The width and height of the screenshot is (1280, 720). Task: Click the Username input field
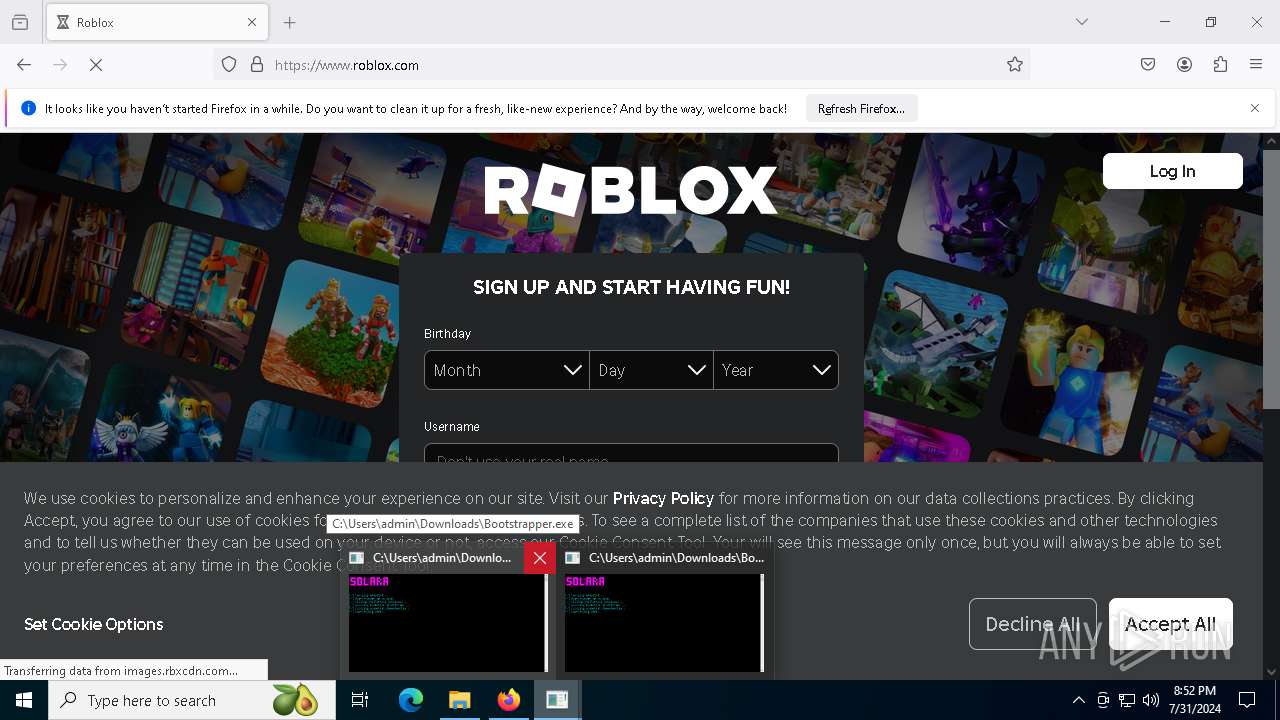tap(631, 453)
